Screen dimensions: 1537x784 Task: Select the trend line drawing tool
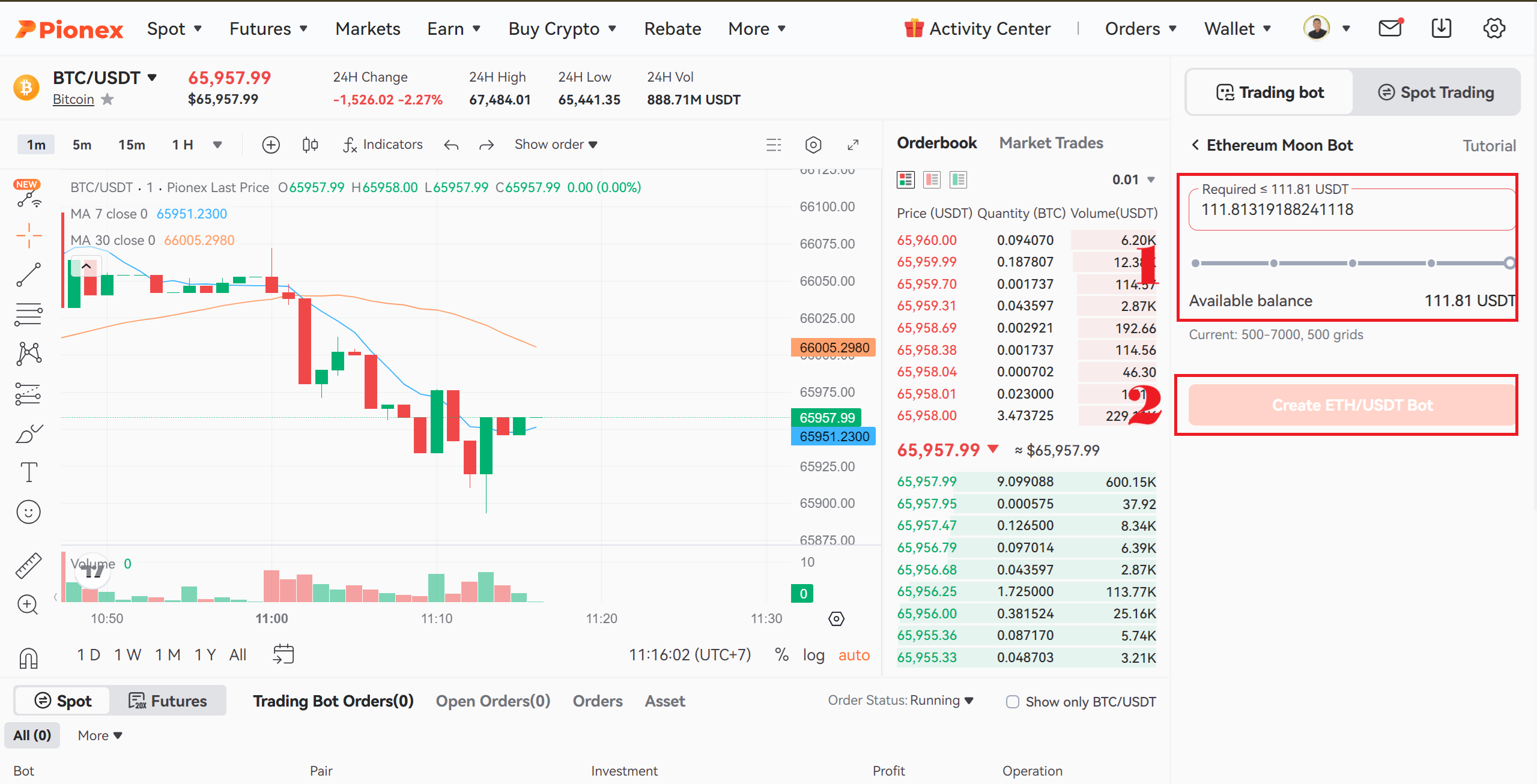(29, 275)
